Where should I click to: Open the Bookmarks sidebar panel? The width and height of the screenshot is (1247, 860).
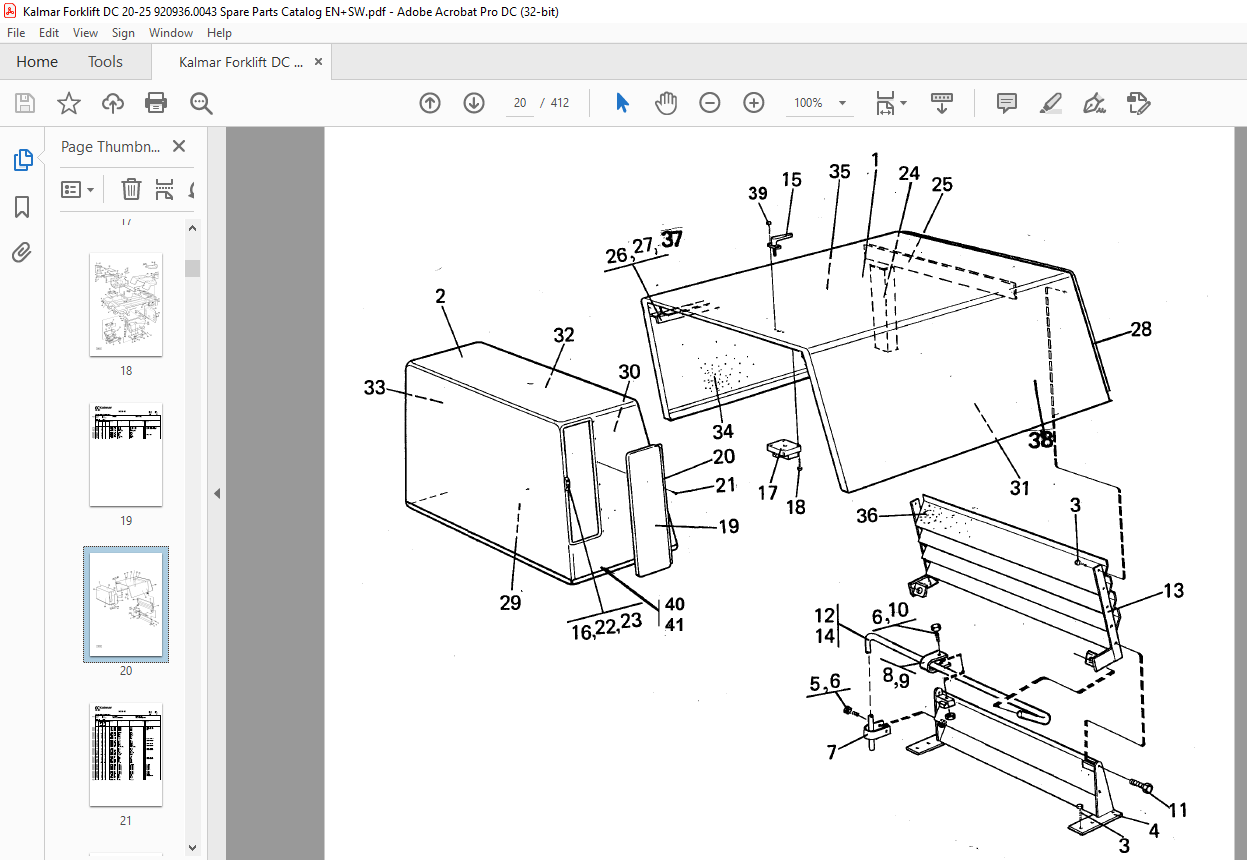[x=22, y=207]
